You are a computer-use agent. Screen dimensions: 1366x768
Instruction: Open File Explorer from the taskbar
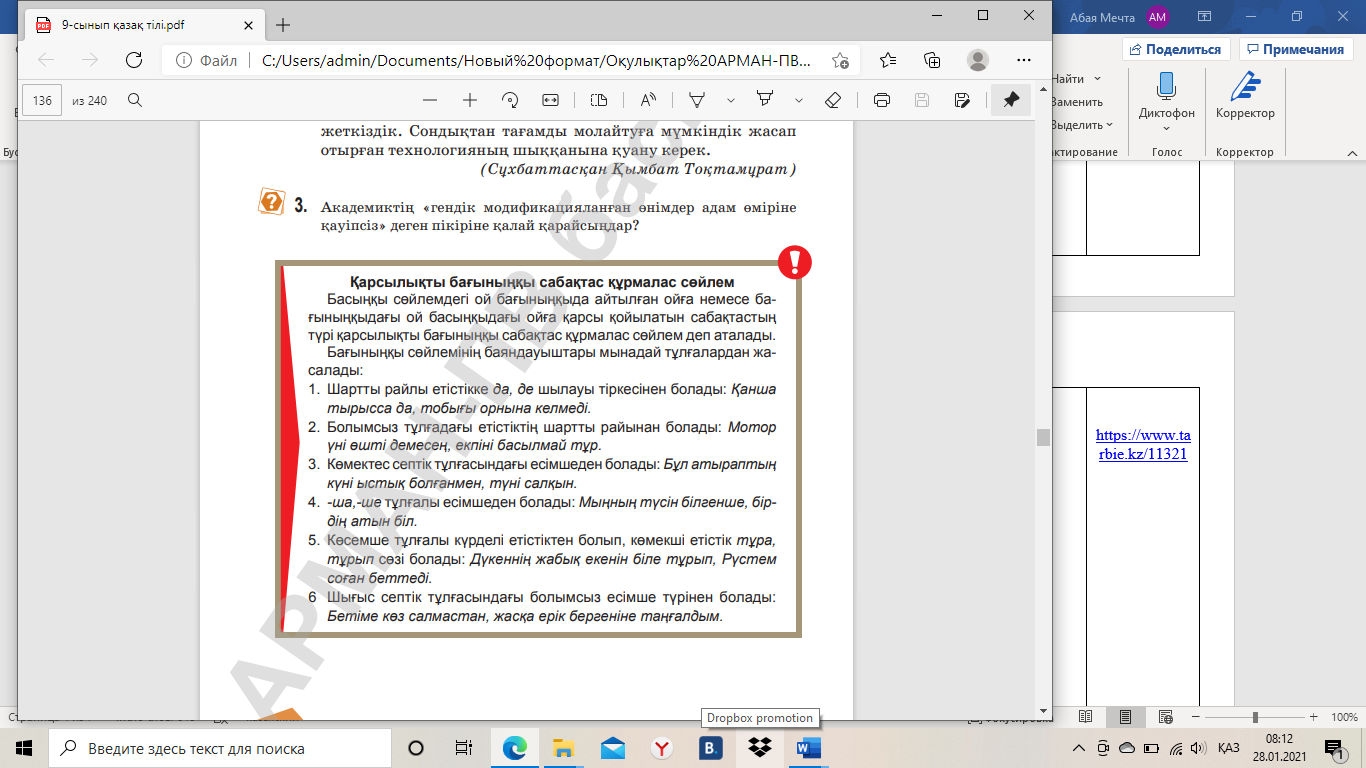564,748
